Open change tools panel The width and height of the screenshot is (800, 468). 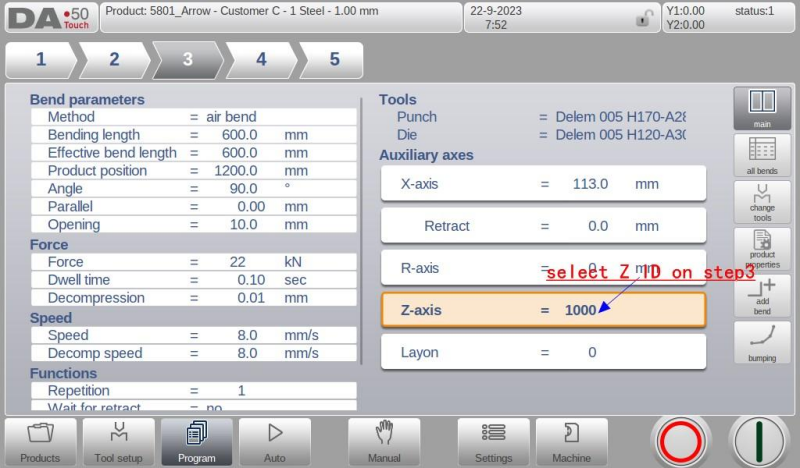click(x=762, y=201)
